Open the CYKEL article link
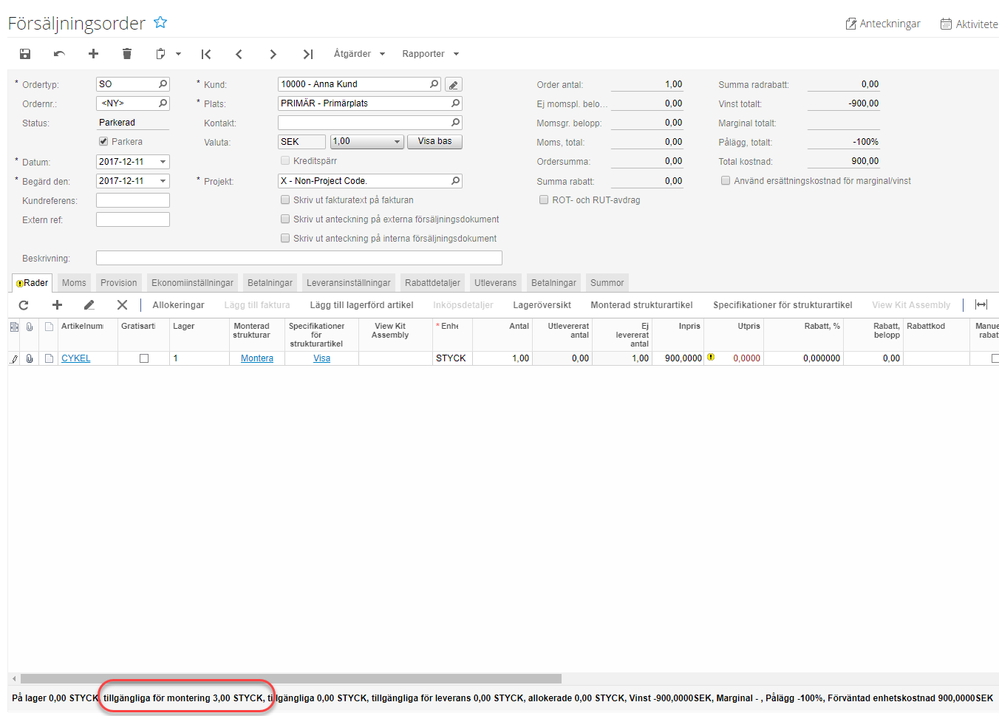The image size is (999, 716). (76, 359)
